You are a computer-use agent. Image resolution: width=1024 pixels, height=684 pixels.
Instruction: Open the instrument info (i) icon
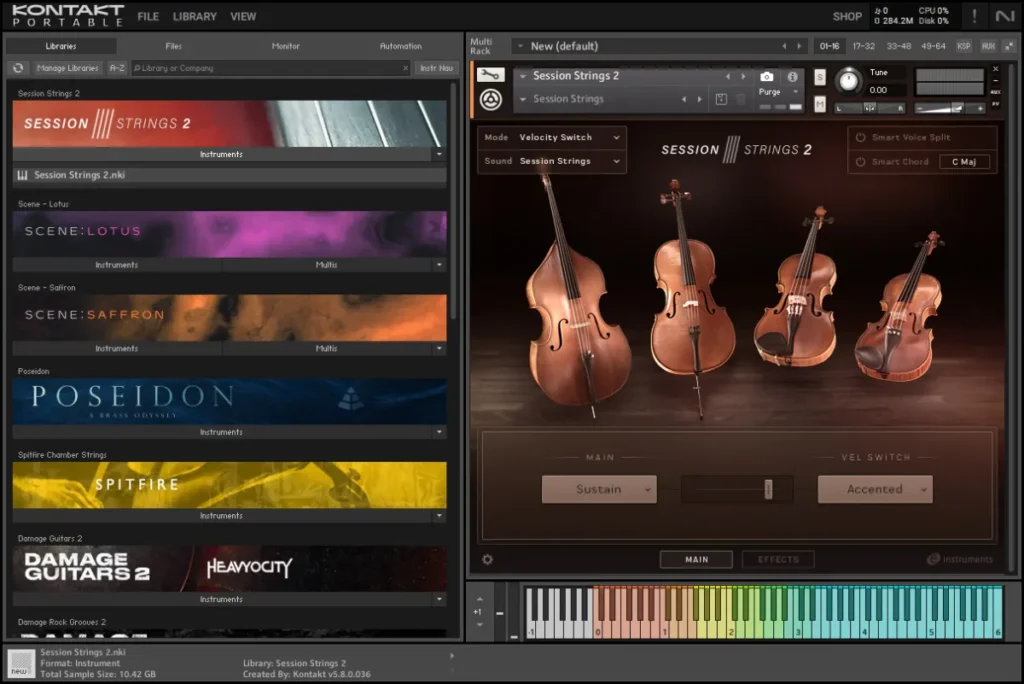793,76
